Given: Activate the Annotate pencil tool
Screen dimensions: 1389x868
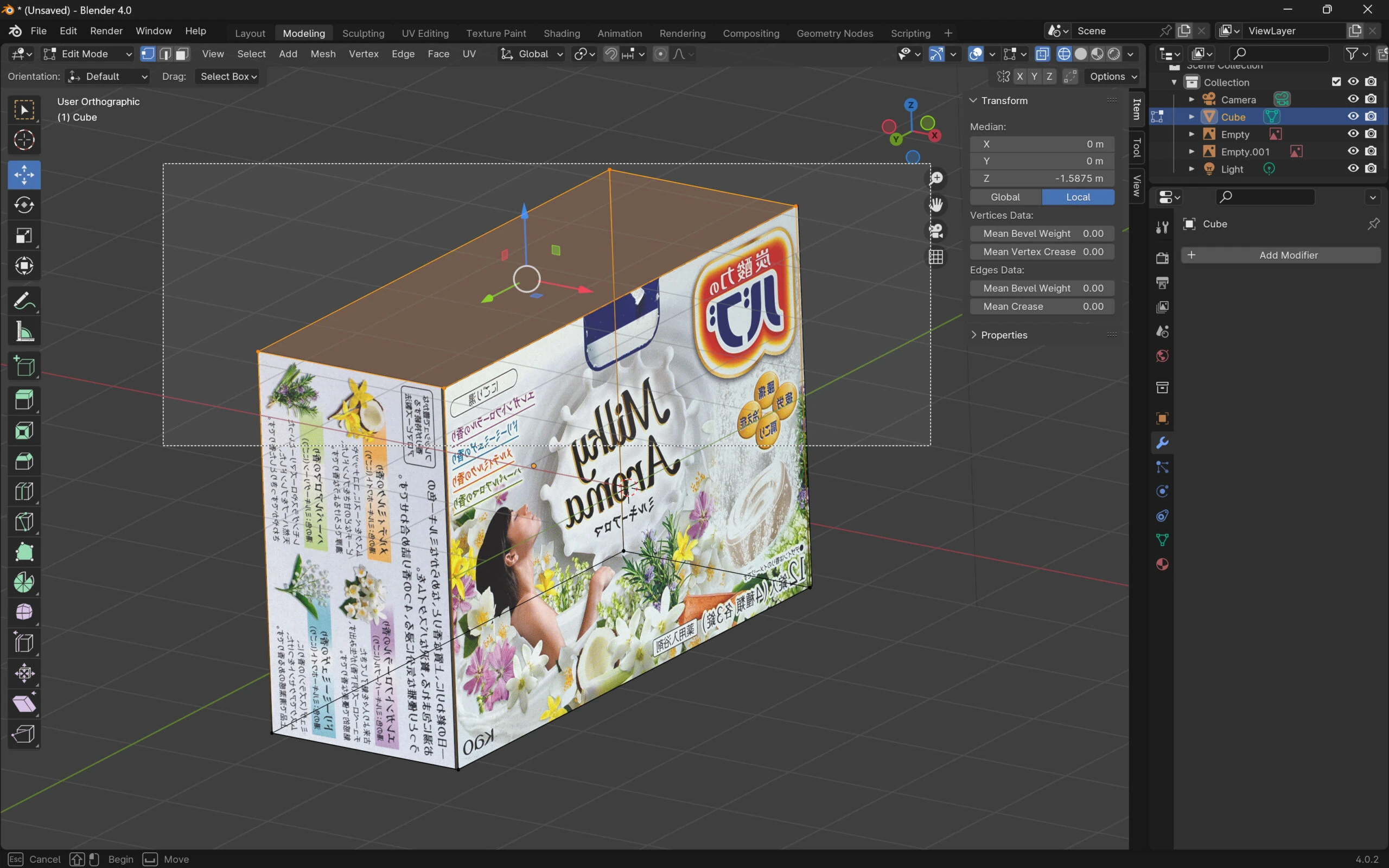Looking at the screenshot, I should 24,301.
